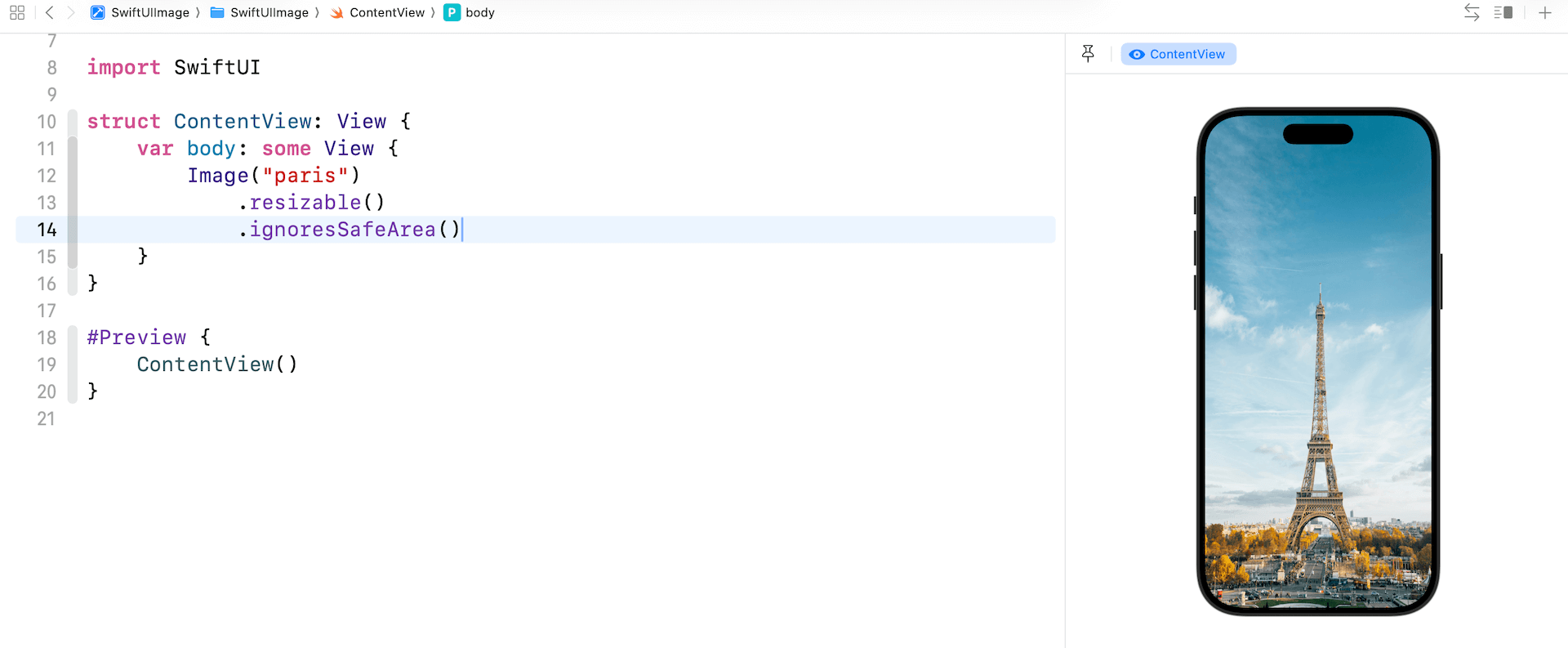Fold the struct ContentView code ribbon
This screenshot has height=648, width=1568.
73,121
